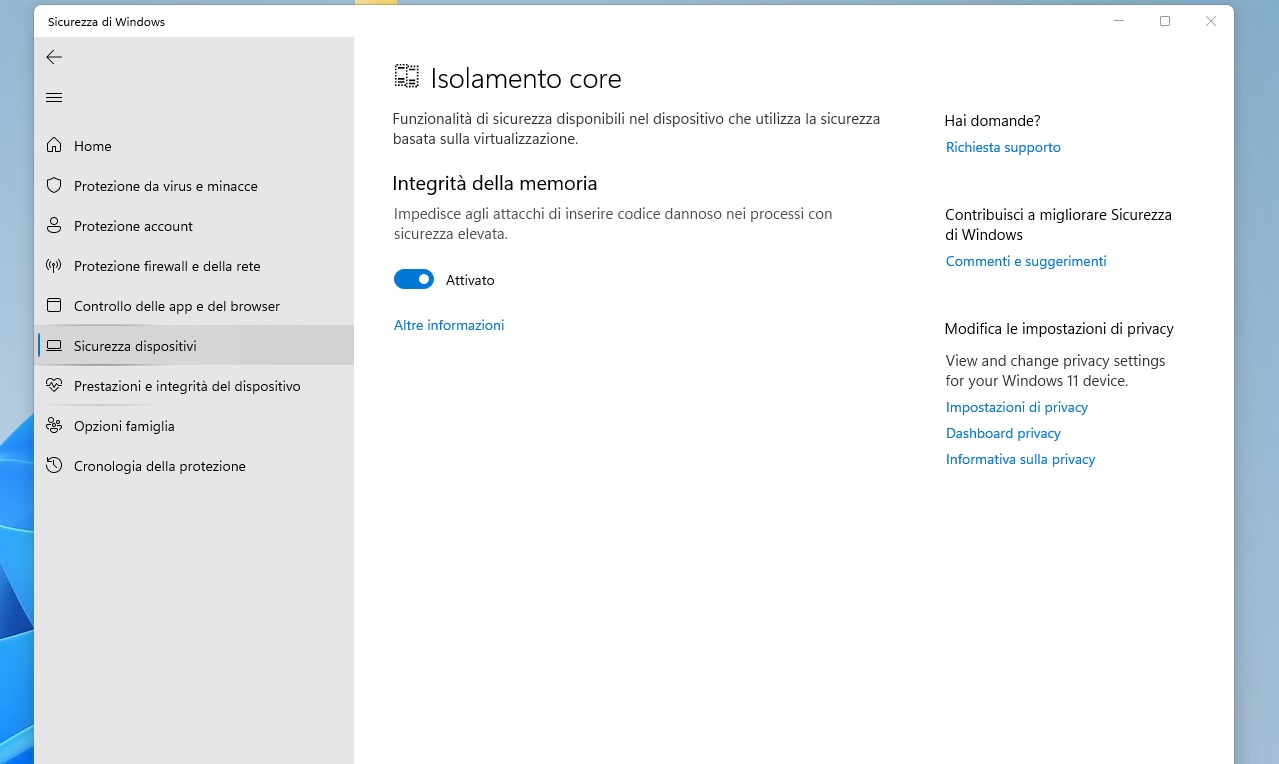Click the device performance heart icon
Screen dimensions: 1279x764
click(54, 386)
